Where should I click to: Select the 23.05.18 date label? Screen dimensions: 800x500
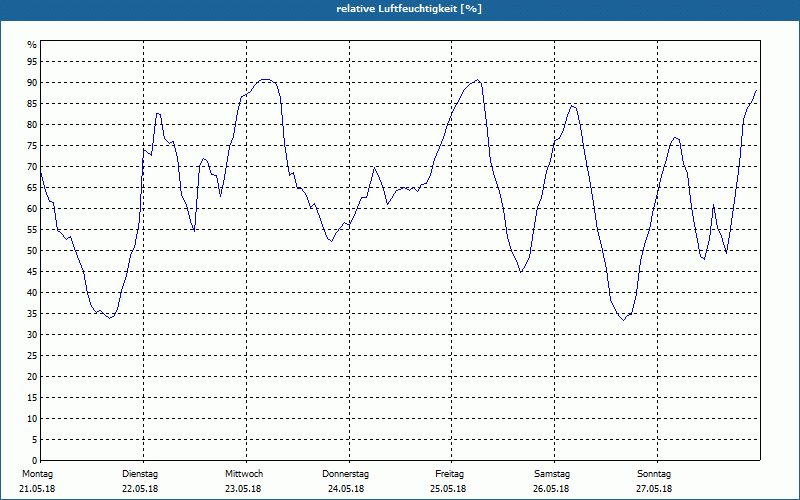pyautogui.click(x=243, y=489)
